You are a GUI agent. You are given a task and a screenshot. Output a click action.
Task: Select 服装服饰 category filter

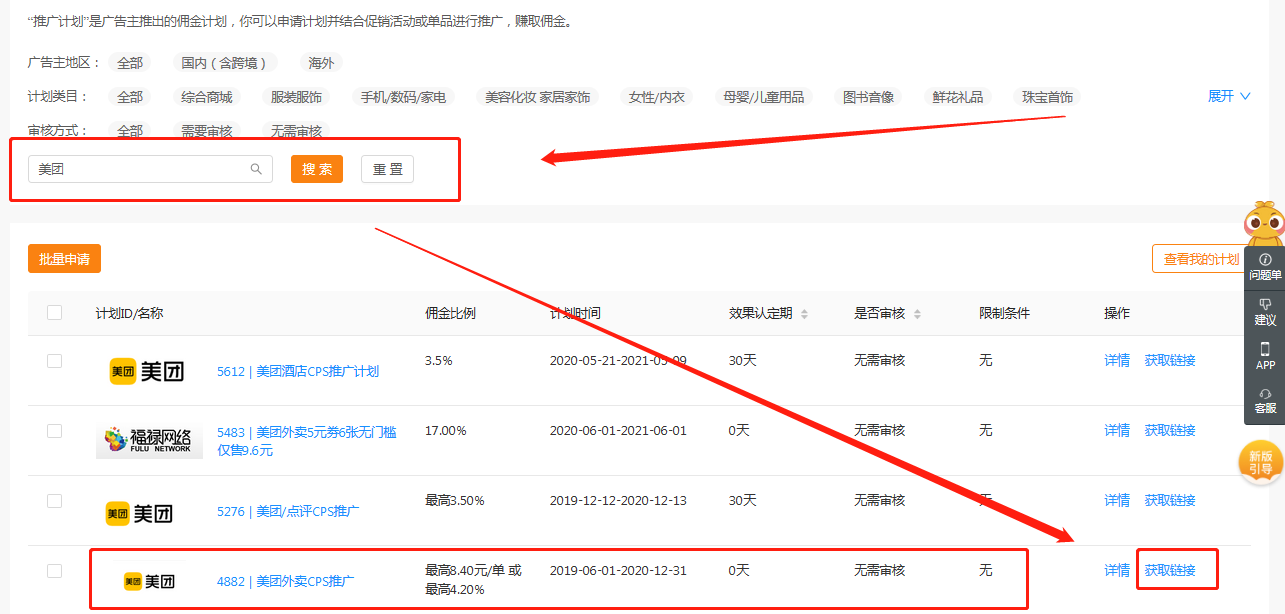pos(297,97)
